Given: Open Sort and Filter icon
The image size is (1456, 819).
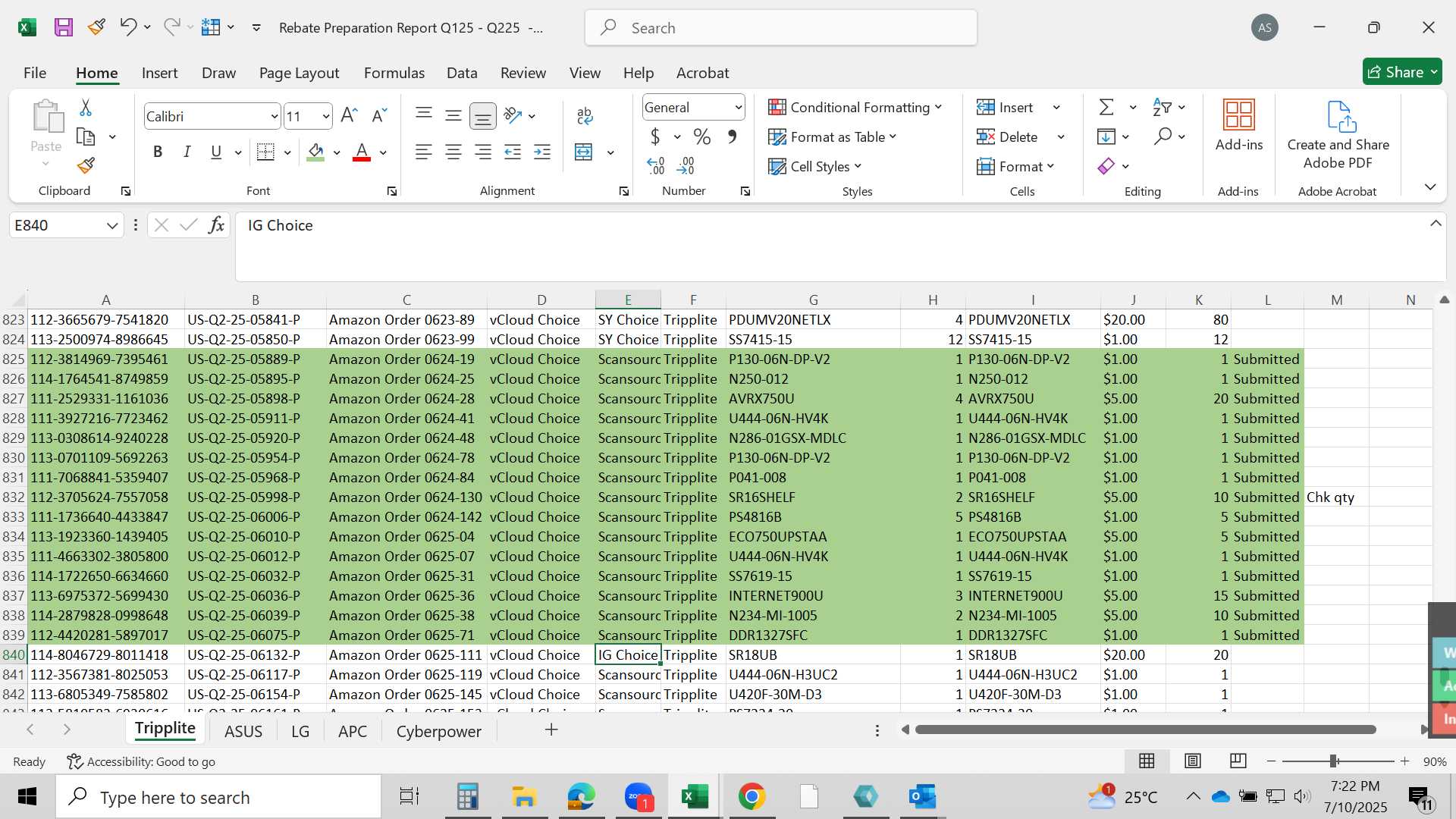Looking at the screenshot, I should click(1162, 108).
